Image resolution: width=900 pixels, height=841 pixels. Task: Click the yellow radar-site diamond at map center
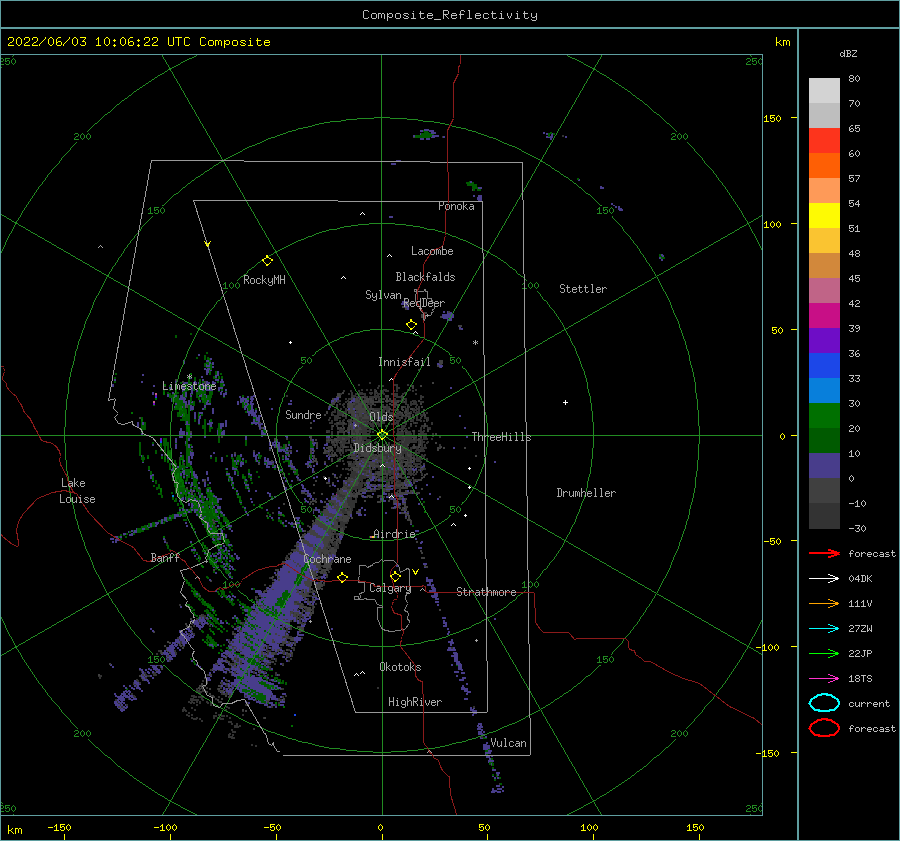(x=382, y=435)
